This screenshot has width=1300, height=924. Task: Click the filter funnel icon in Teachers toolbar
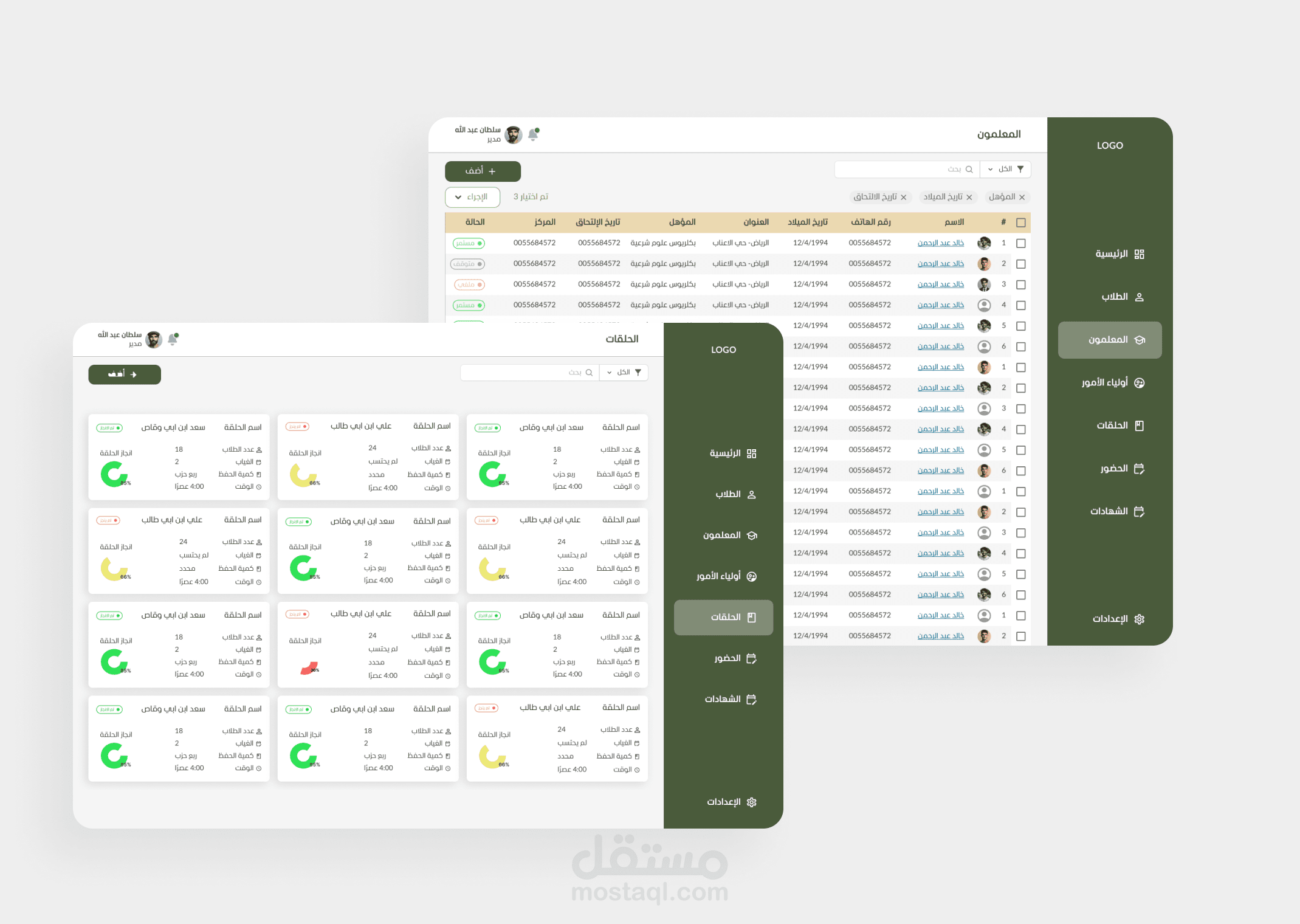(1020, 169)
